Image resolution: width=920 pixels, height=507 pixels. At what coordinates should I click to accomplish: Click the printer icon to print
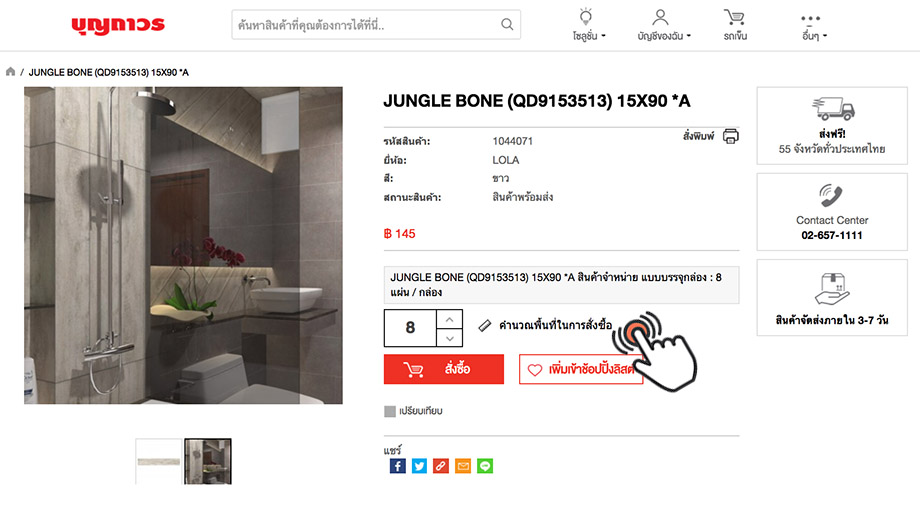[x=730, y=136]
